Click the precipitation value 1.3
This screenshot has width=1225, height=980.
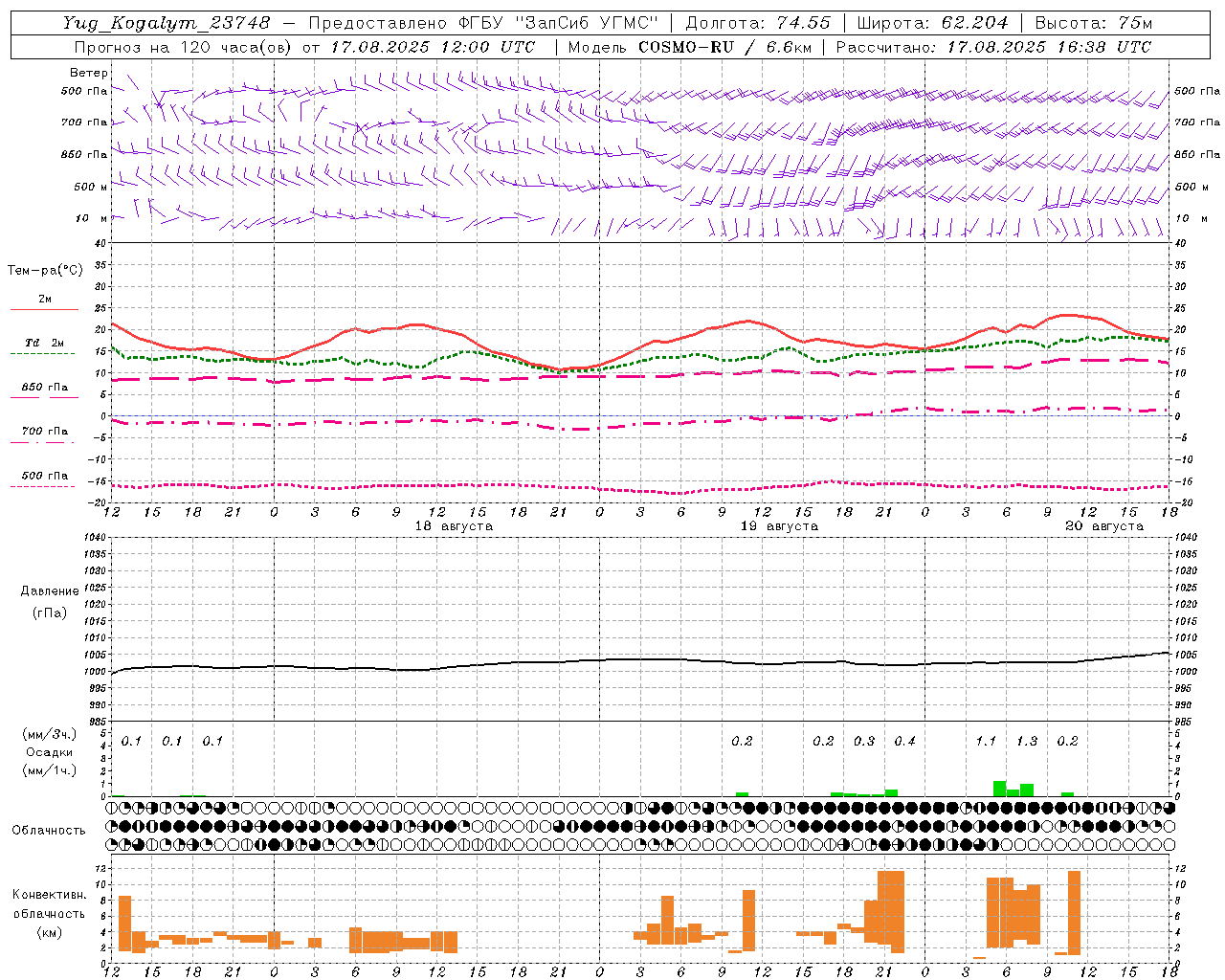point(1027,742)
